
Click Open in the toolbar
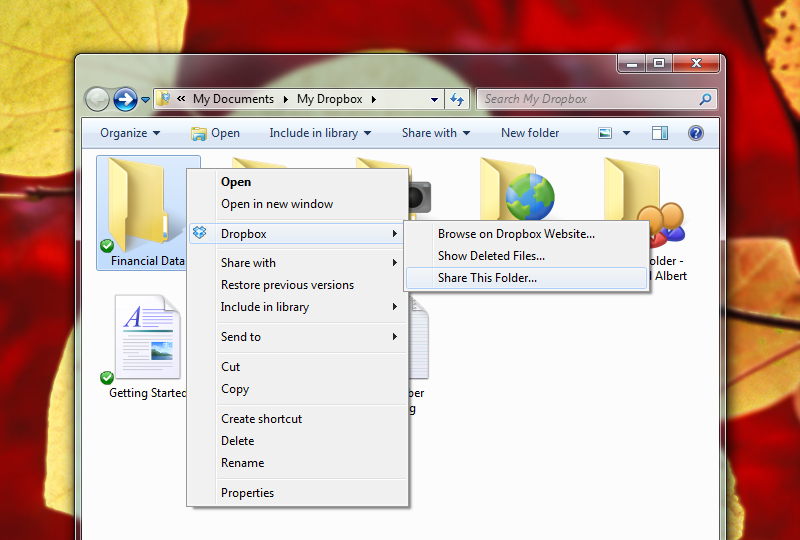[215, 133]
